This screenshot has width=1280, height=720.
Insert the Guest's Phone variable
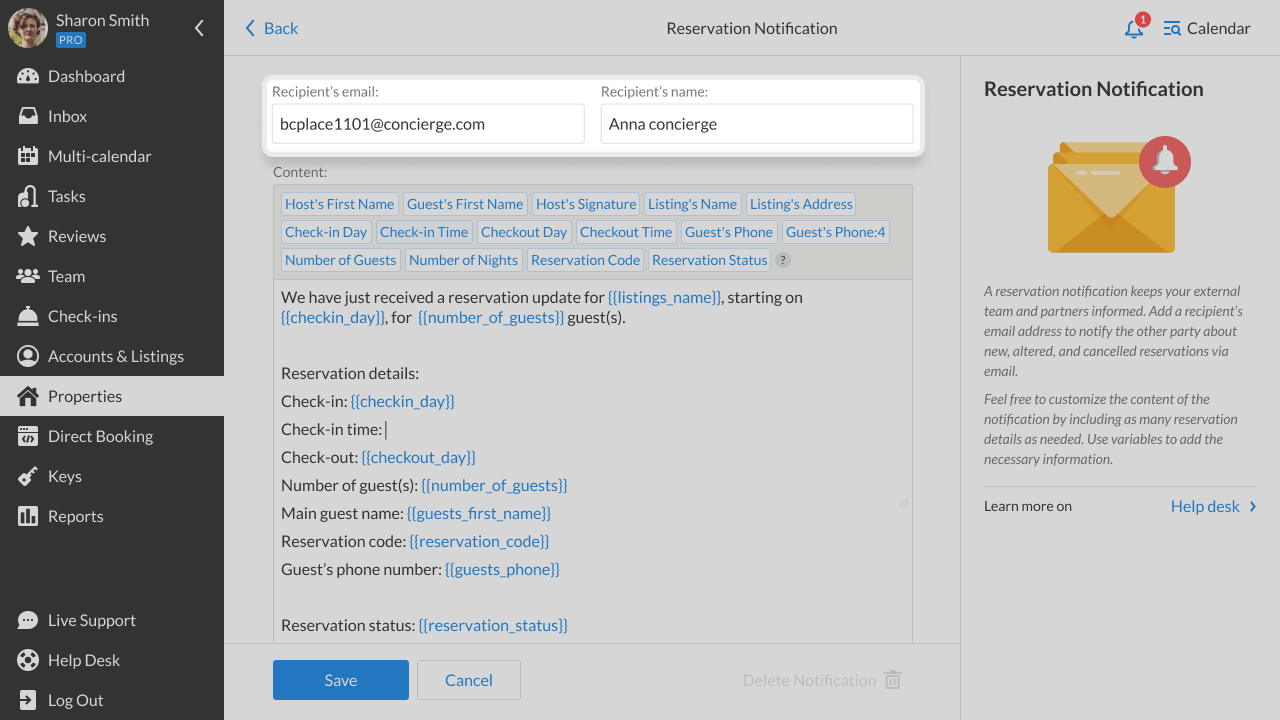click(x=729, y=232)
